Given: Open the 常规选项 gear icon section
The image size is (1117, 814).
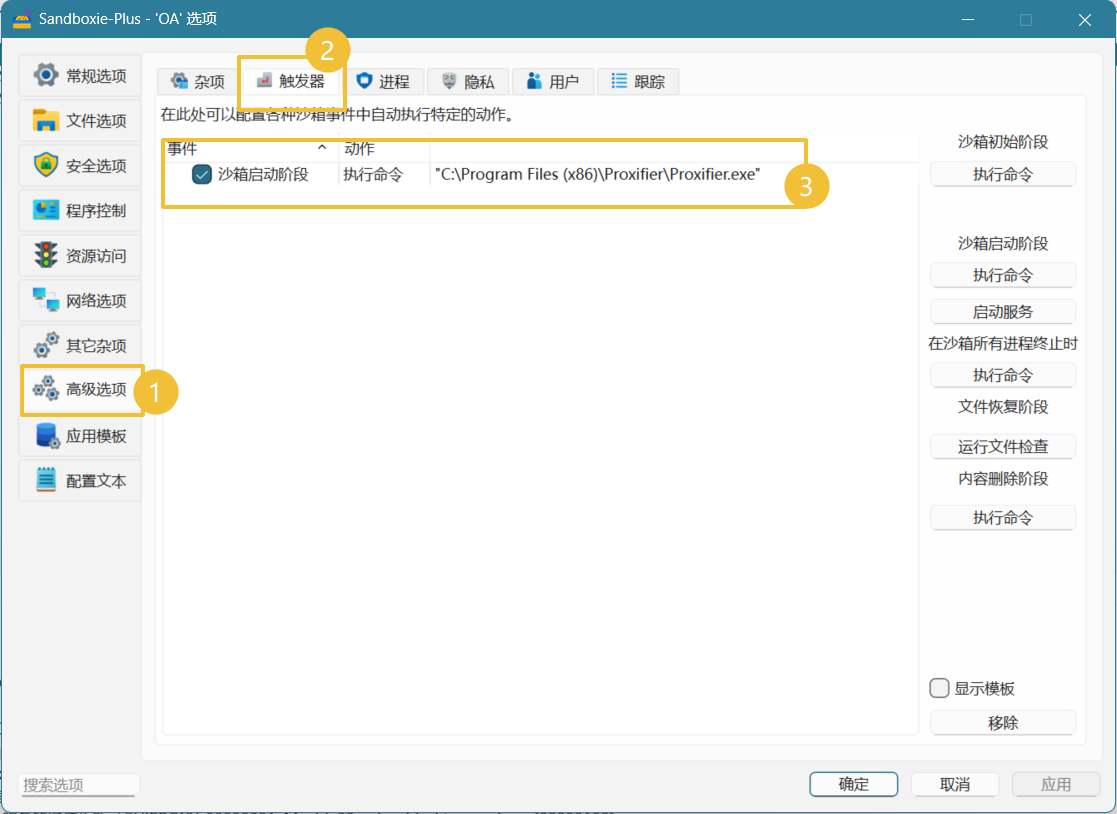Looking at the screenshot, I should click(47, 76).
